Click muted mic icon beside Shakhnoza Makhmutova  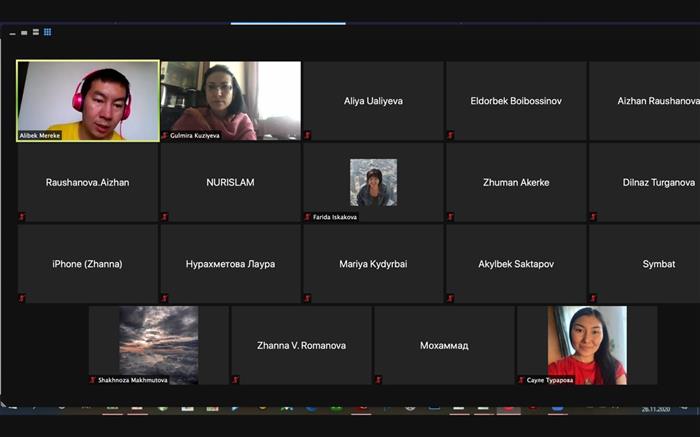(93, 380)
